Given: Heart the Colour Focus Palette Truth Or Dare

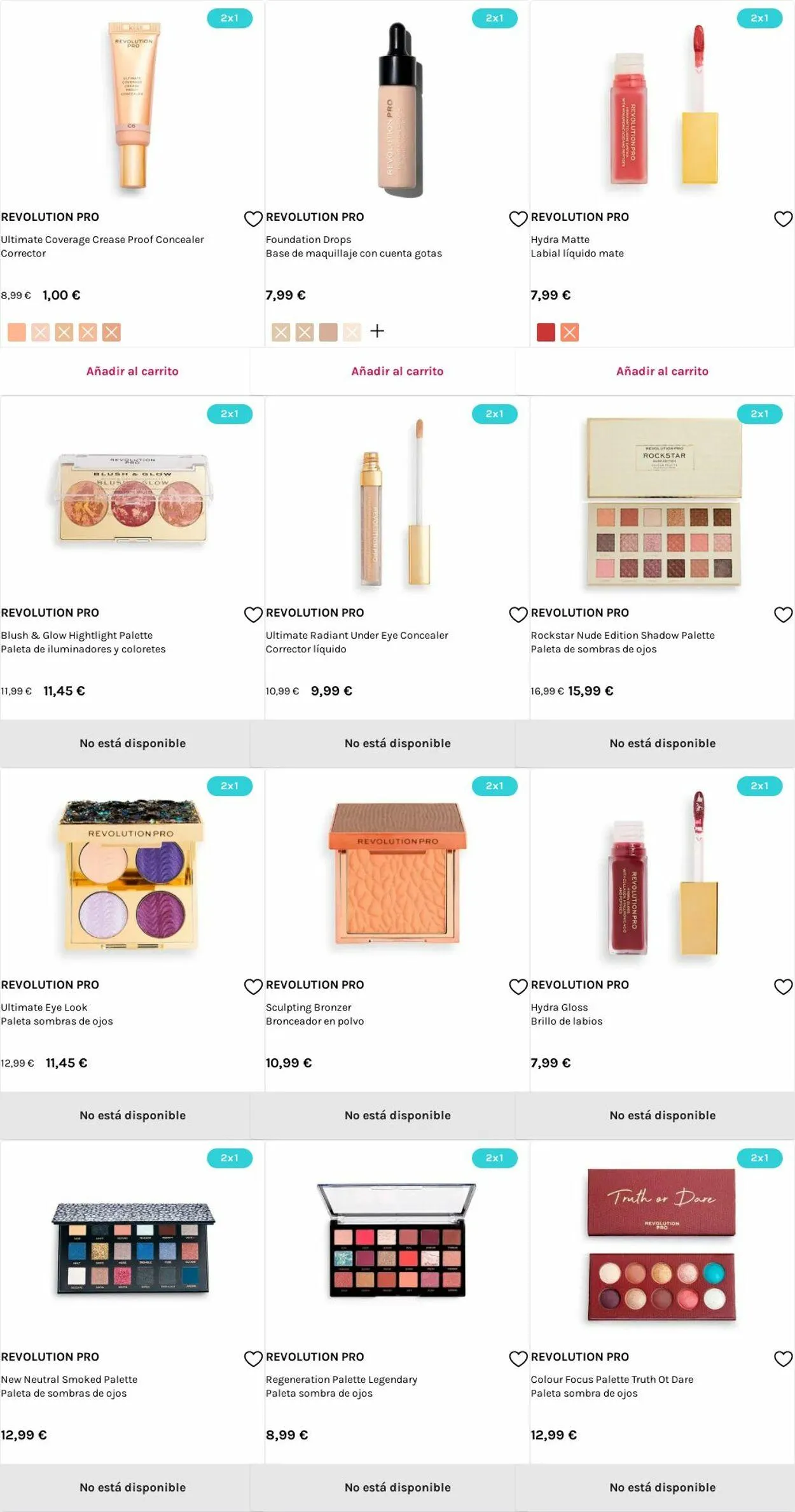Looking at the screenshot, I should pyautogui.click(x=783, y=1359).
